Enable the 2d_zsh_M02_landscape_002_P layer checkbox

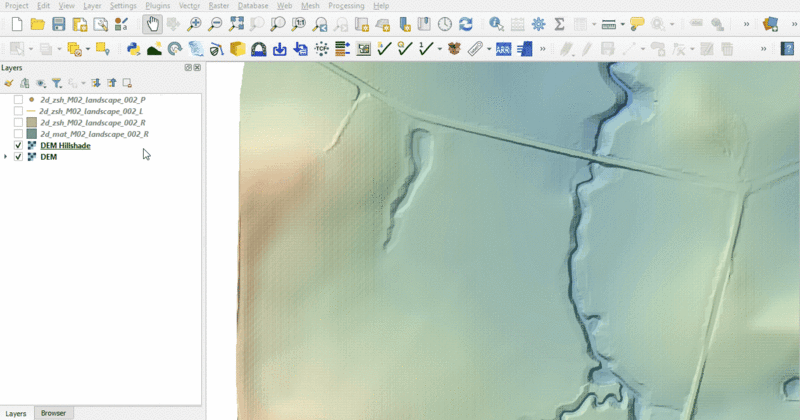[18, 101]
